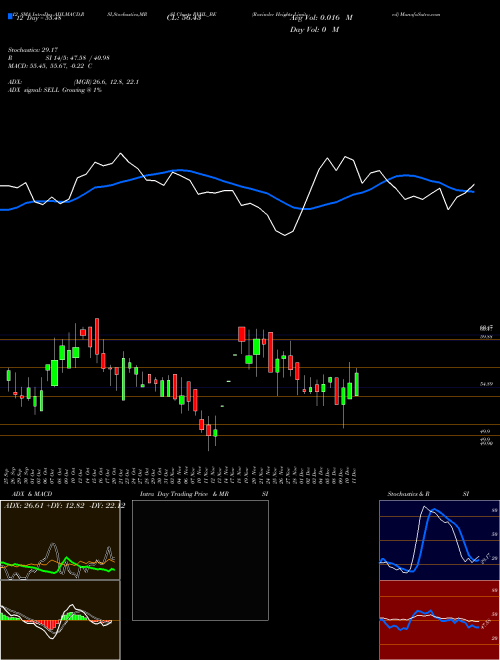Select the 'Avg Vol: 0.016 M' text

coord(321,18)
